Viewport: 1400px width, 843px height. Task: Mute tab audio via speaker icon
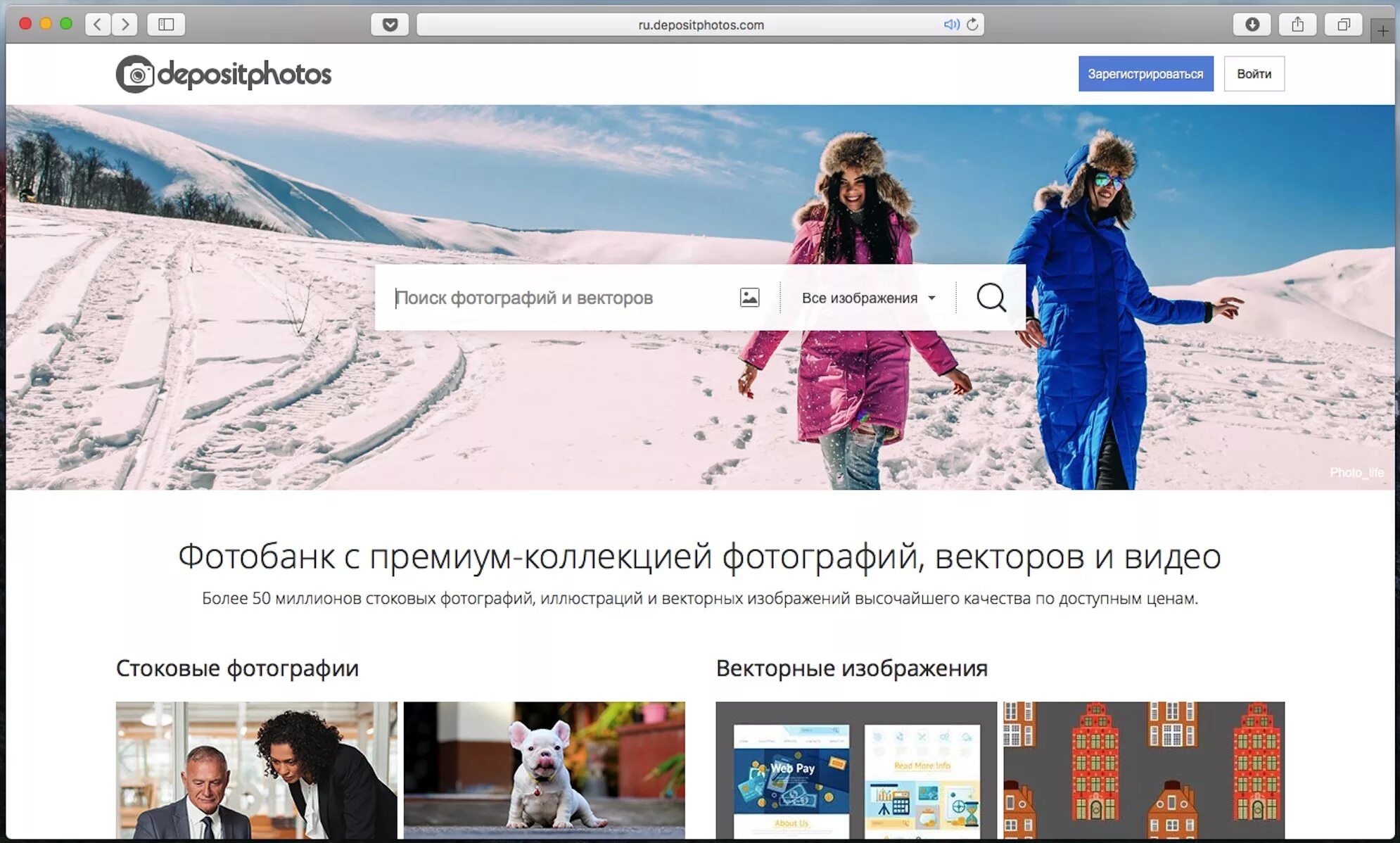[950, 25]
